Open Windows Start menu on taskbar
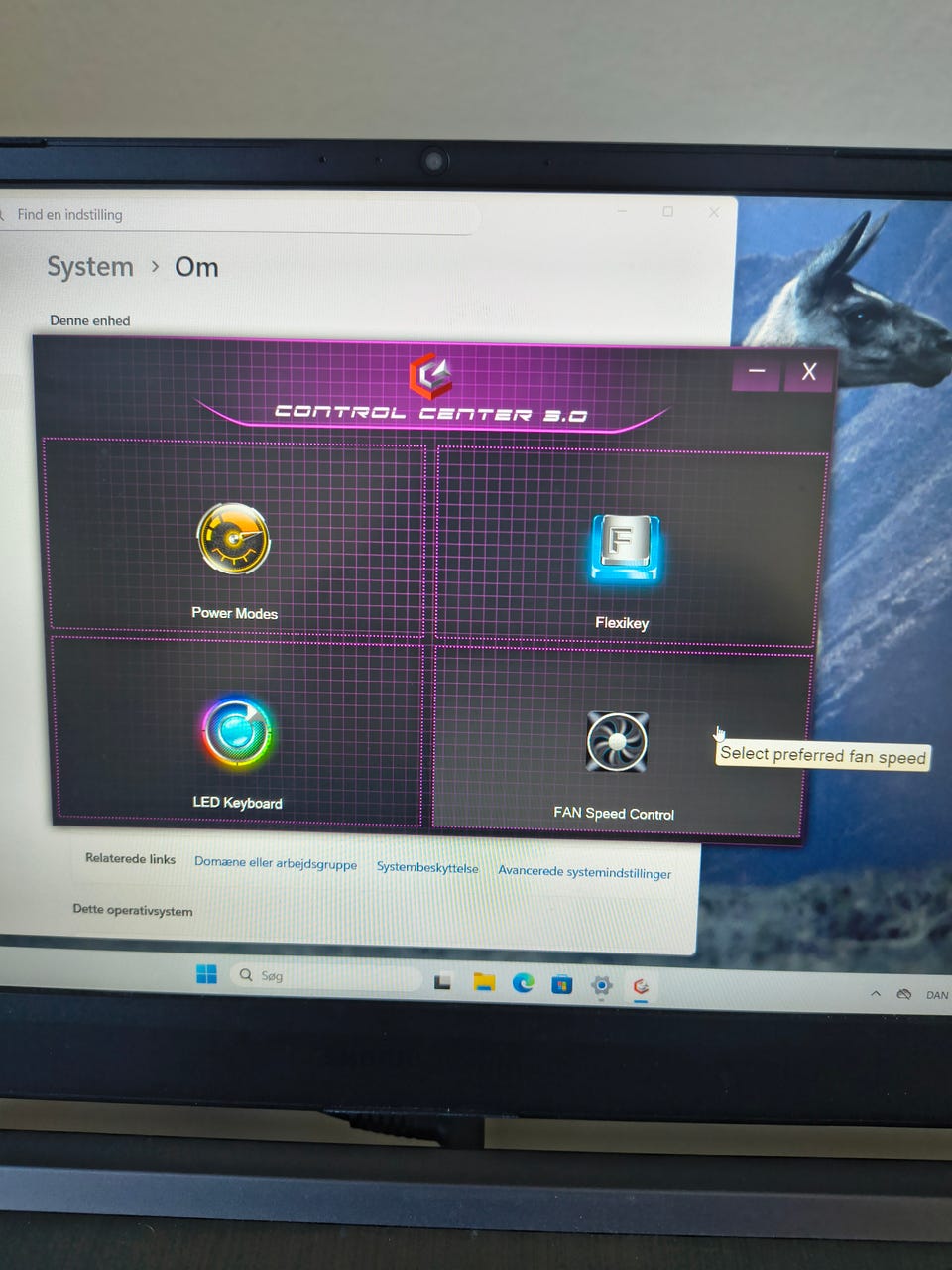Screen dimensions: 952x1270 [206, 974]
